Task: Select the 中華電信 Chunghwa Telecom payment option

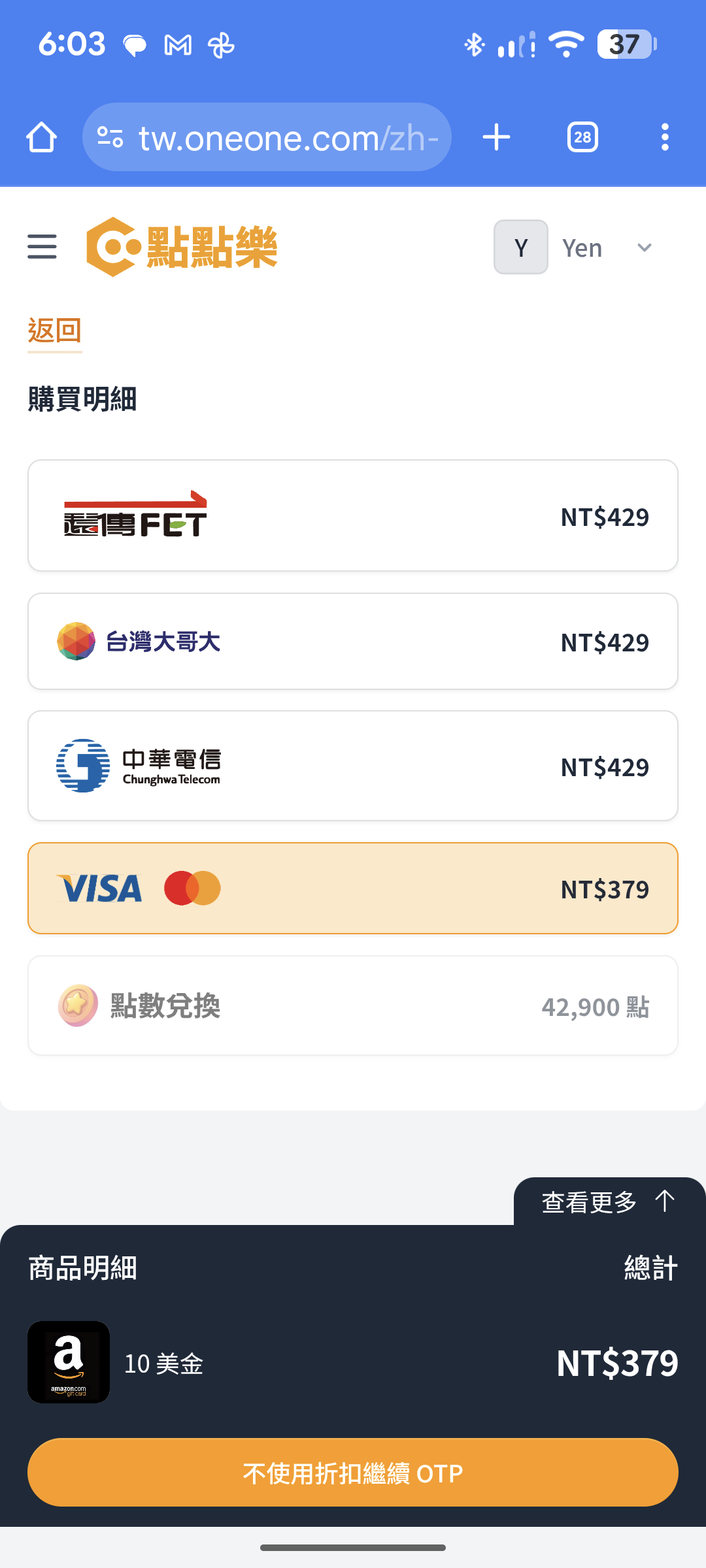Action: tap(353, 766)
